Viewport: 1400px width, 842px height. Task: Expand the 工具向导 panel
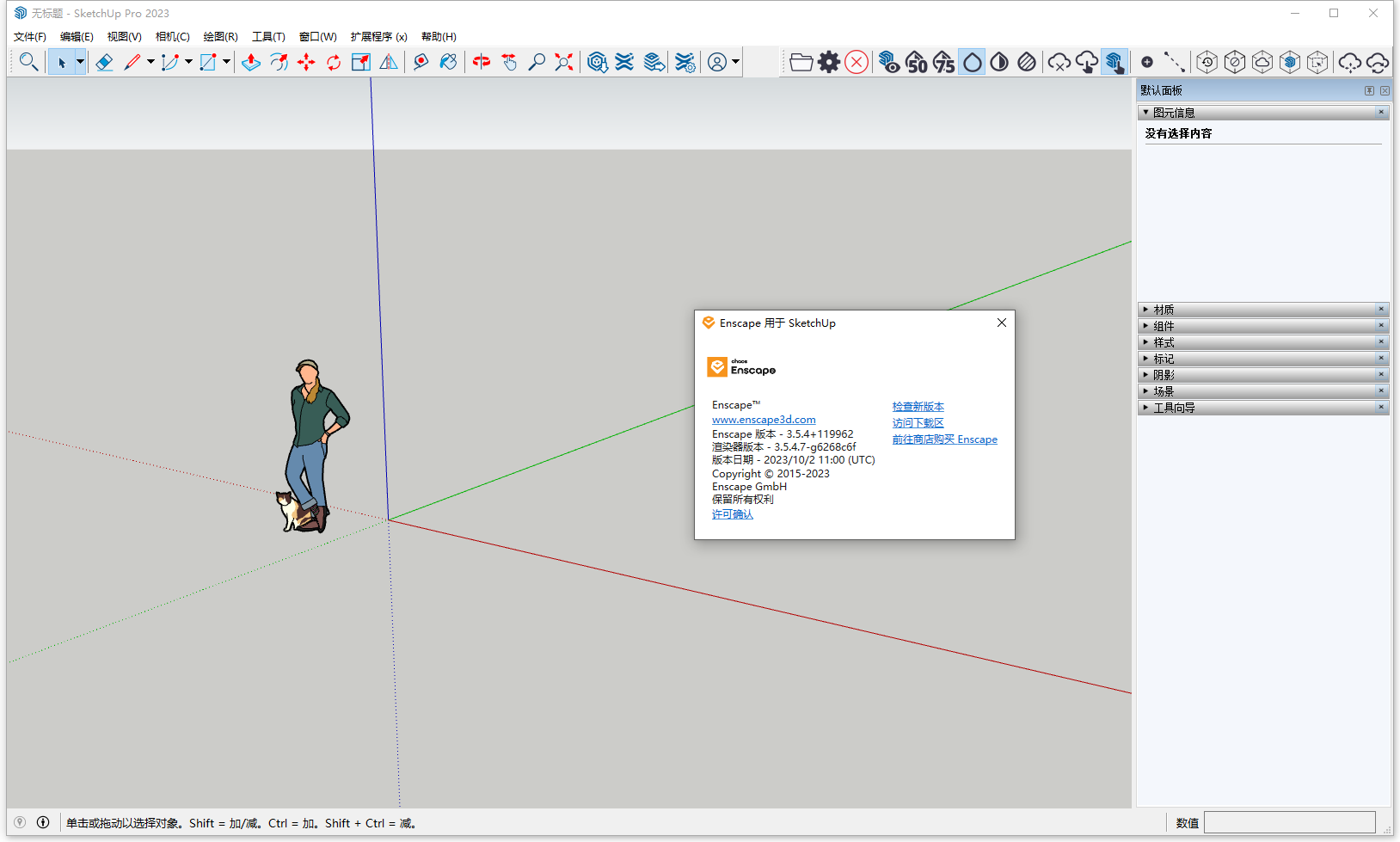[x=1263, y=408]
